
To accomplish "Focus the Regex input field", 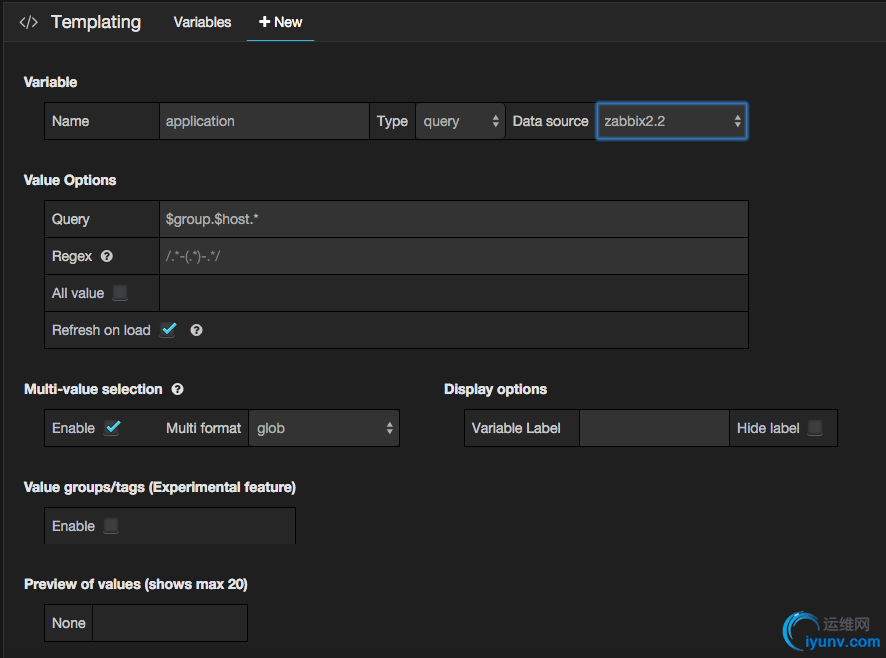I will pyautogui.click(x=452, y=256).
